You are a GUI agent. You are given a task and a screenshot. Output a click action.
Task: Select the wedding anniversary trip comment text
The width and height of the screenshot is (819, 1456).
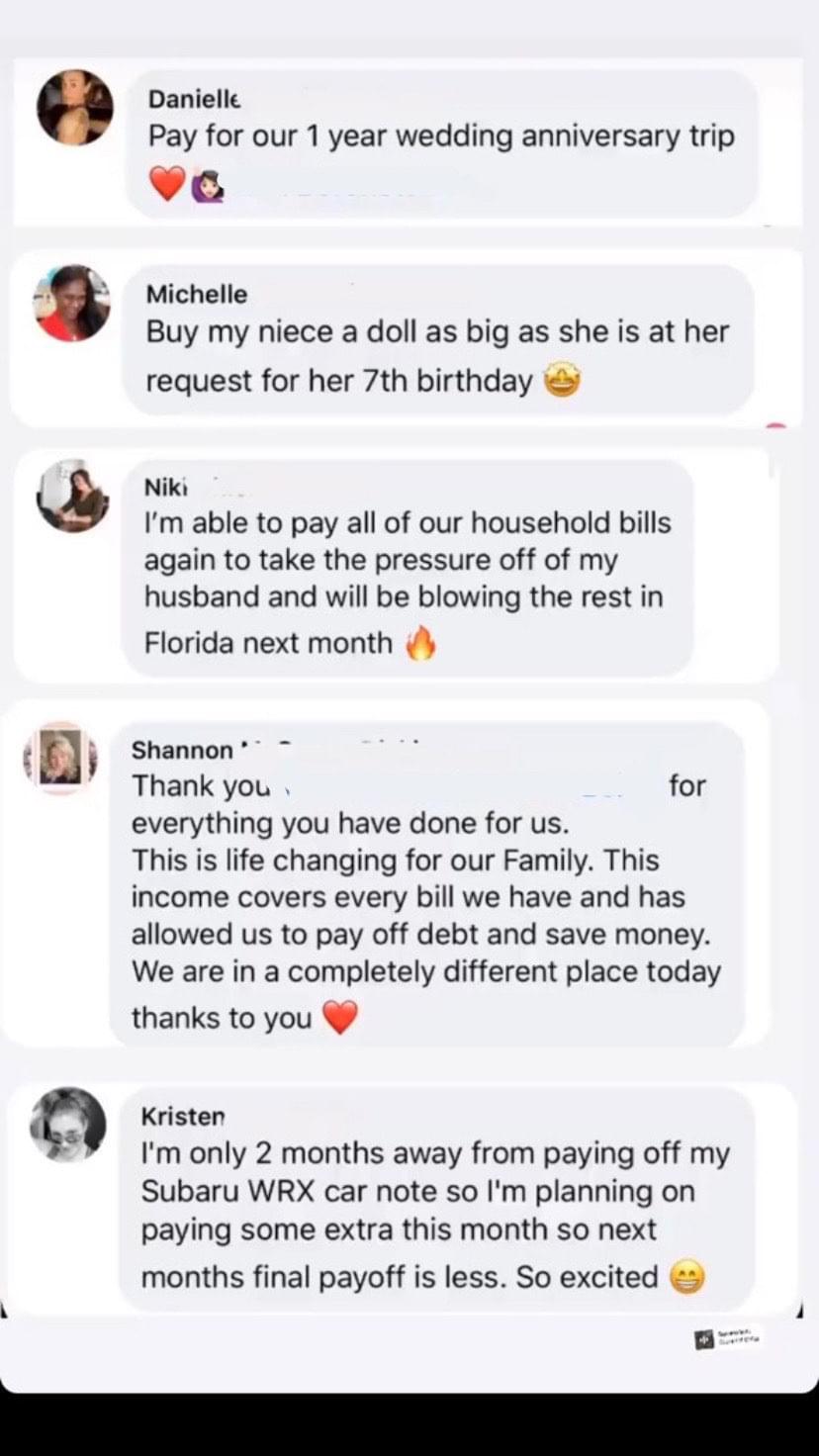[x=441, y=136]
